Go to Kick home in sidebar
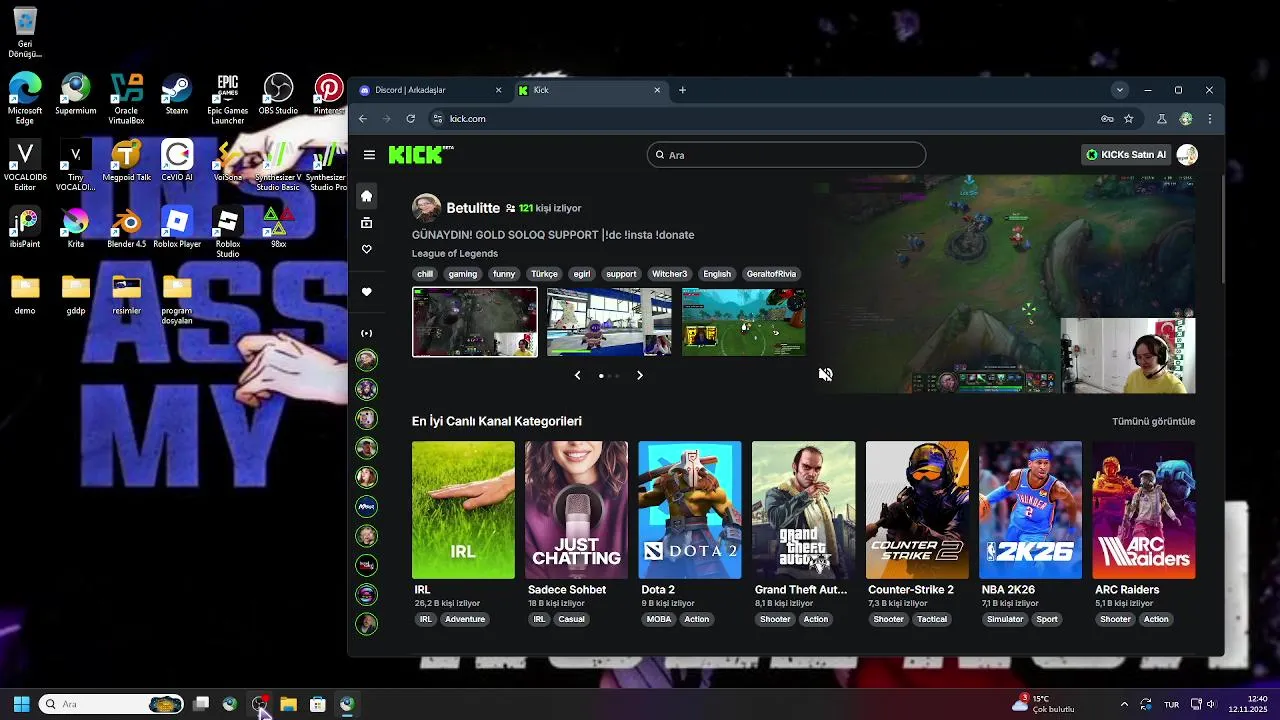 click(366, 196)
